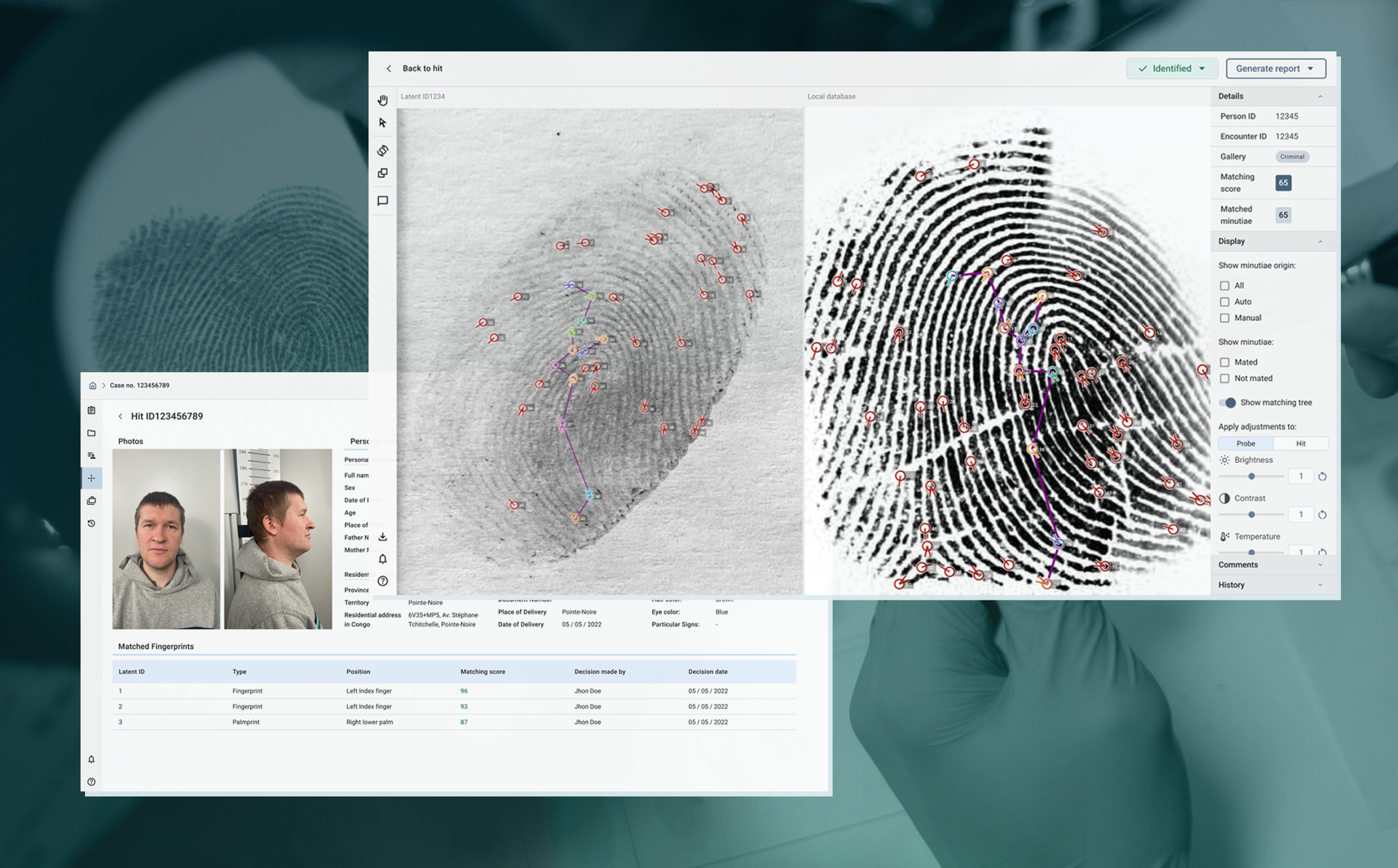The height and width of the screenshot is (868, 1398).
Task: Turn off Show matching tree toggle
Action: click(x=1228, y=402)
